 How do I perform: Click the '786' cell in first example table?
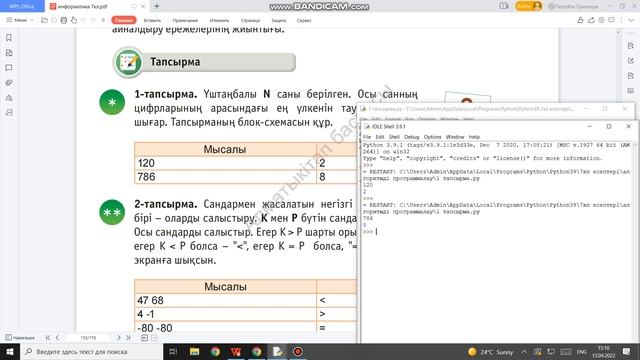[225, 177]
